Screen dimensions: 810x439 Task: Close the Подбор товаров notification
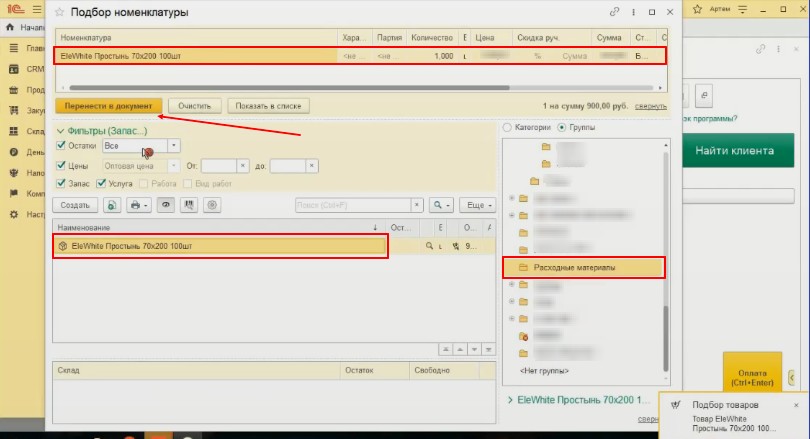tap(796, 405)
